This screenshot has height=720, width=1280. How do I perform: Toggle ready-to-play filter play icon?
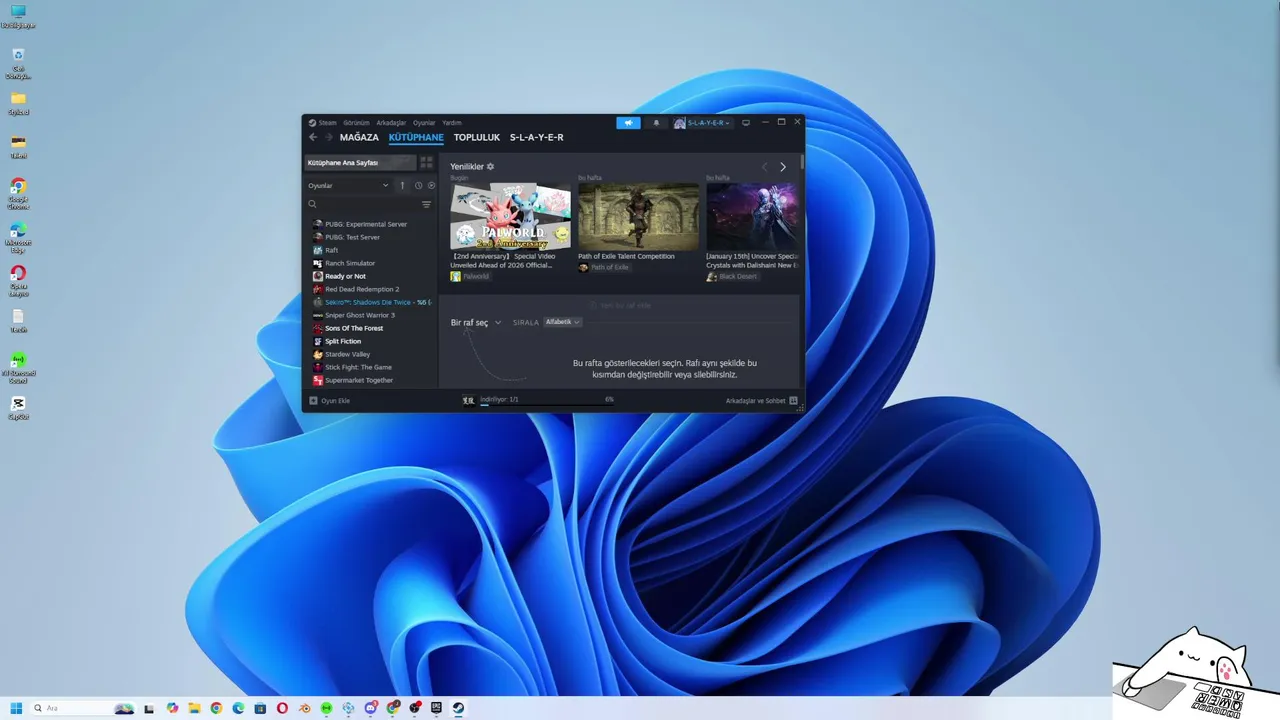pos(432,185)
